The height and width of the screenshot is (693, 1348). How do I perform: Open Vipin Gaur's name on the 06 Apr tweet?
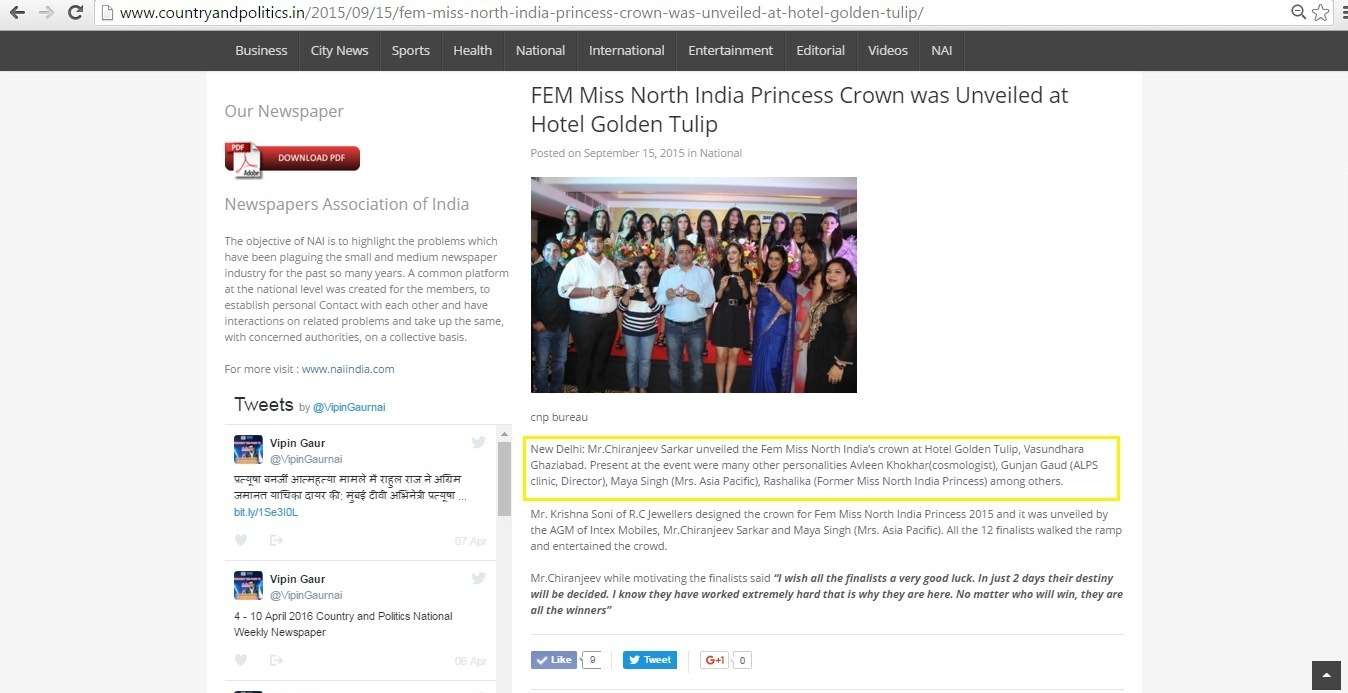click(x=297, y=579)
